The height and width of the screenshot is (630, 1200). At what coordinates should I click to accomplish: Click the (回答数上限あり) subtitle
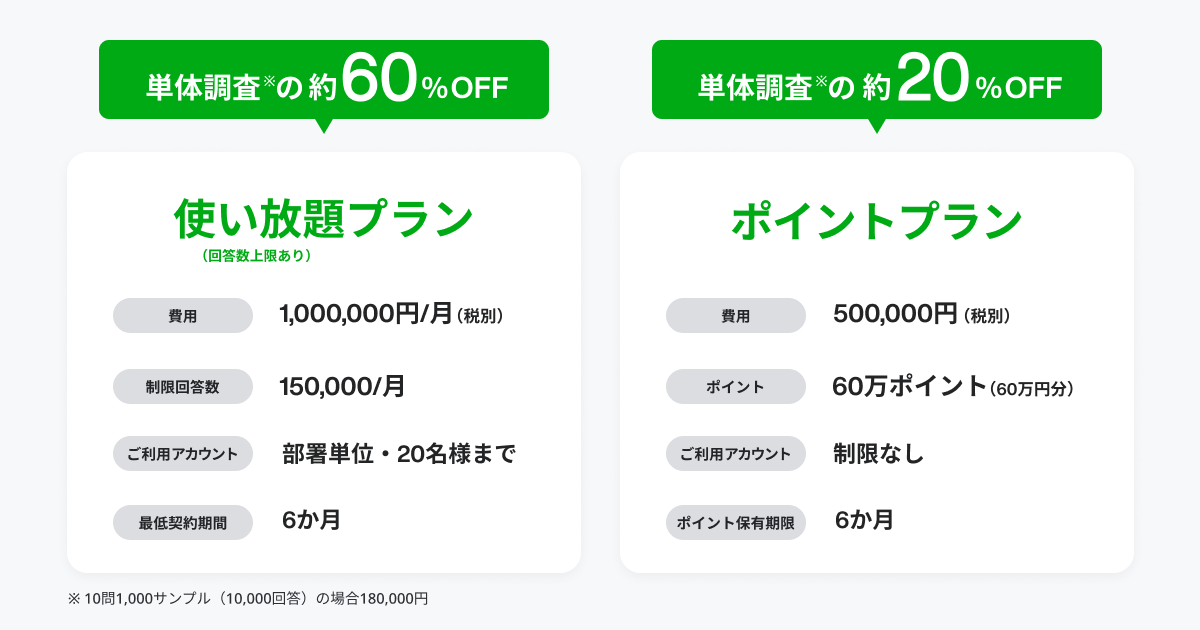257,256
